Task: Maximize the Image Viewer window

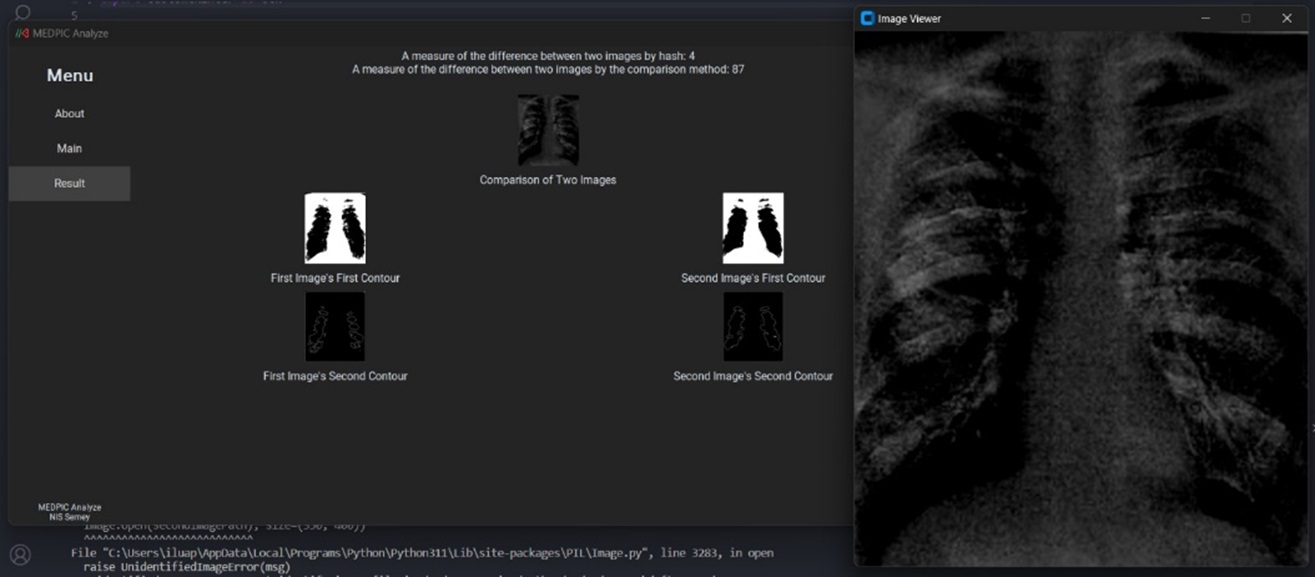Action: pyautogui.click(x=1246, y=18)
